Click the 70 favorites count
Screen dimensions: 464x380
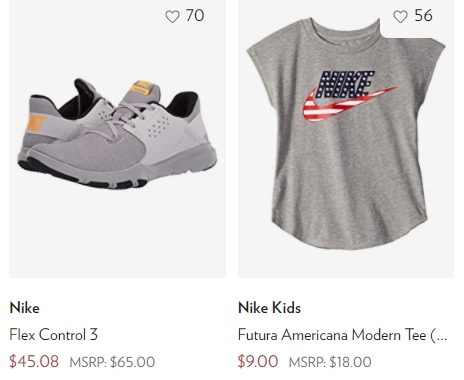(x=195, y=16)
